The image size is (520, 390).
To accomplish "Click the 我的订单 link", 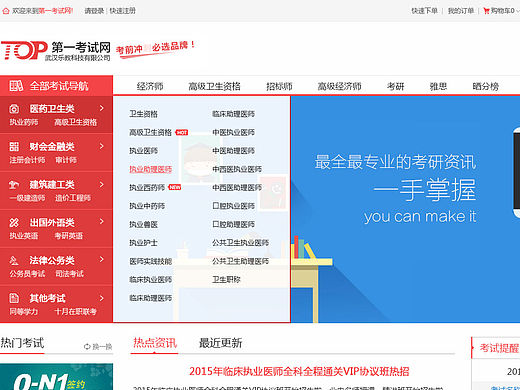I will (461, 11).
